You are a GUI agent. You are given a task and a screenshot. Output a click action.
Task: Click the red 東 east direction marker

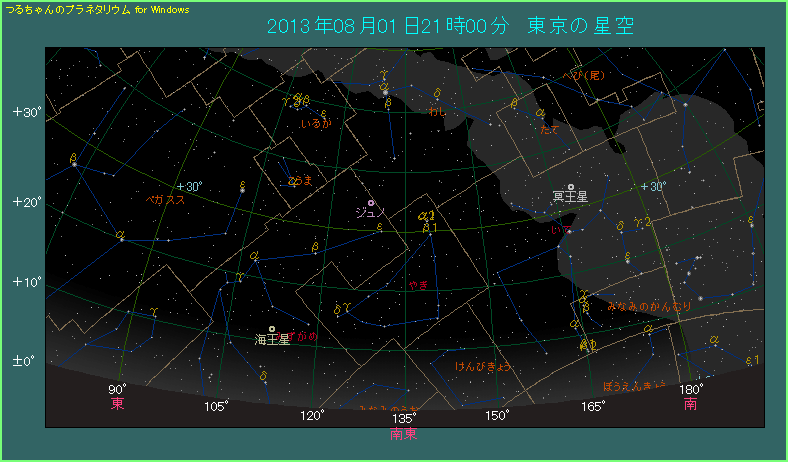click(x=118, y=404)
